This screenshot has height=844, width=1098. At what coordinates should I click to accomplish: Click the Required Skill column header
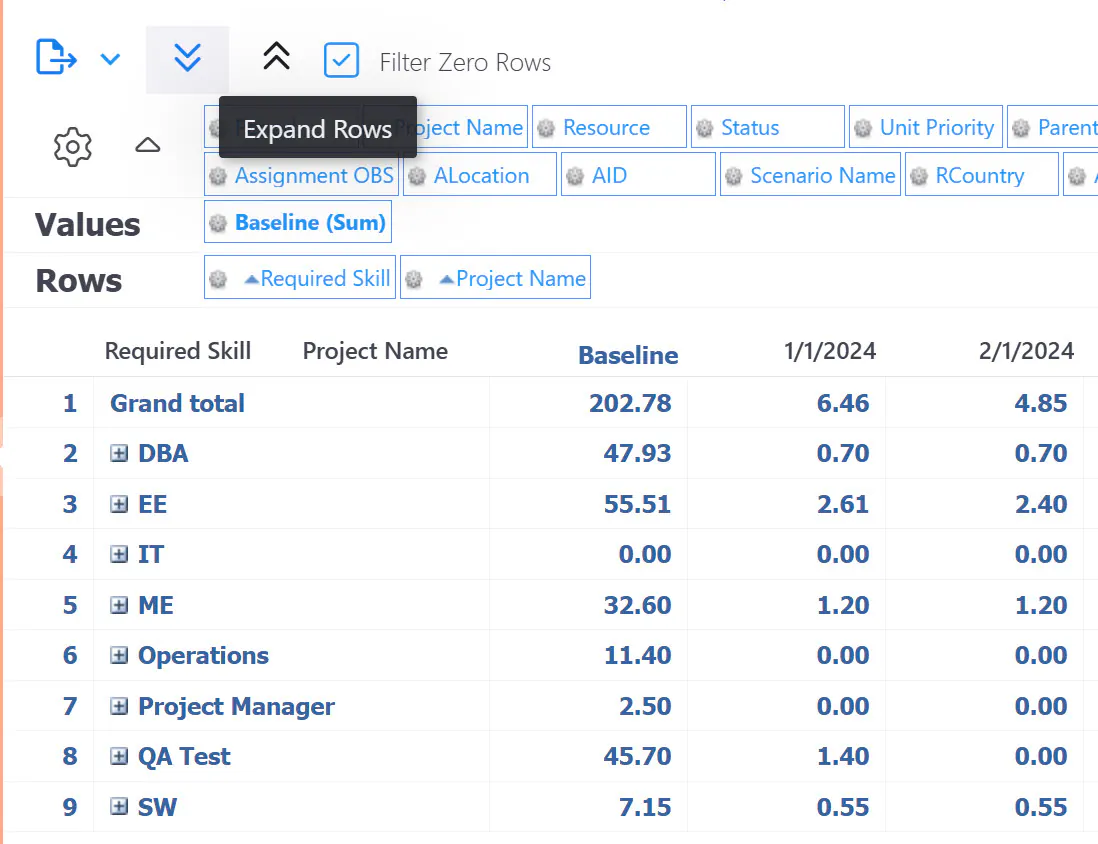pyautogui.click(x=178, y=351)
